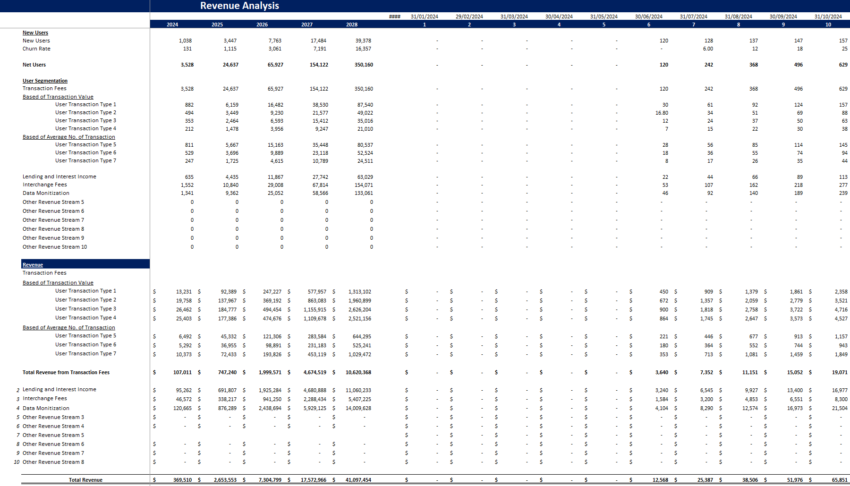850x486 pixels.
Task: Click monthly total revenue 51,976
Action: [795, 480]
